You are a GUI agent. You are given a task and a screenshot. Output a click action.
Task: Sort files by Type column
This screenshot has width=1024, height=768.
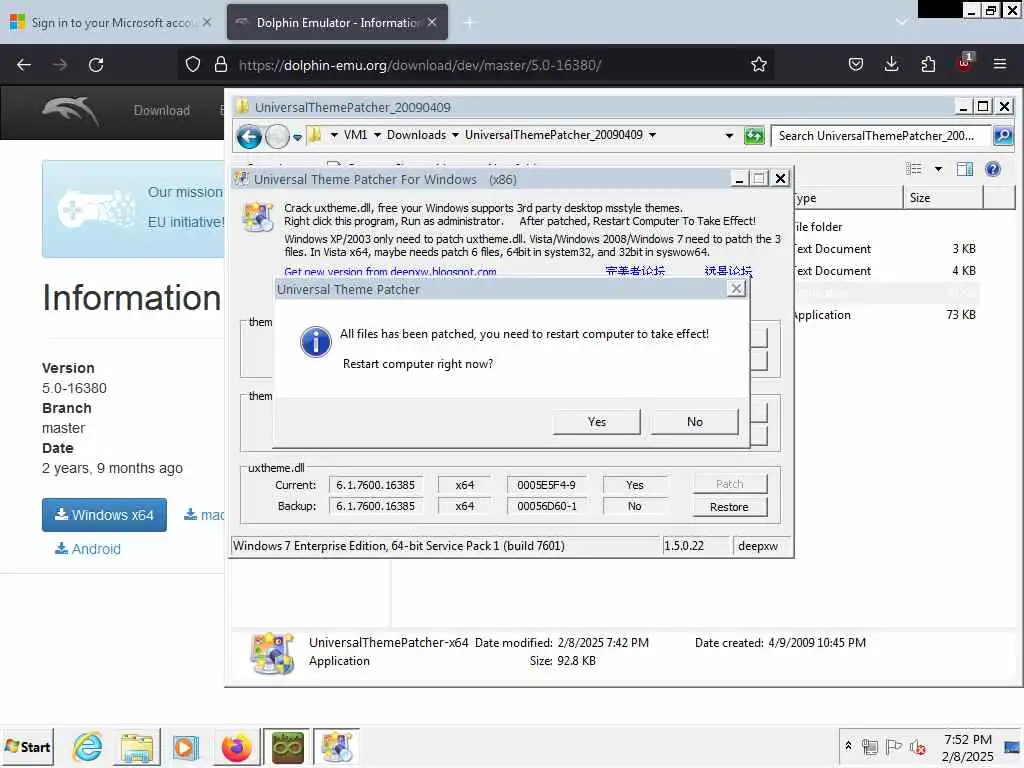click(848, 198)
